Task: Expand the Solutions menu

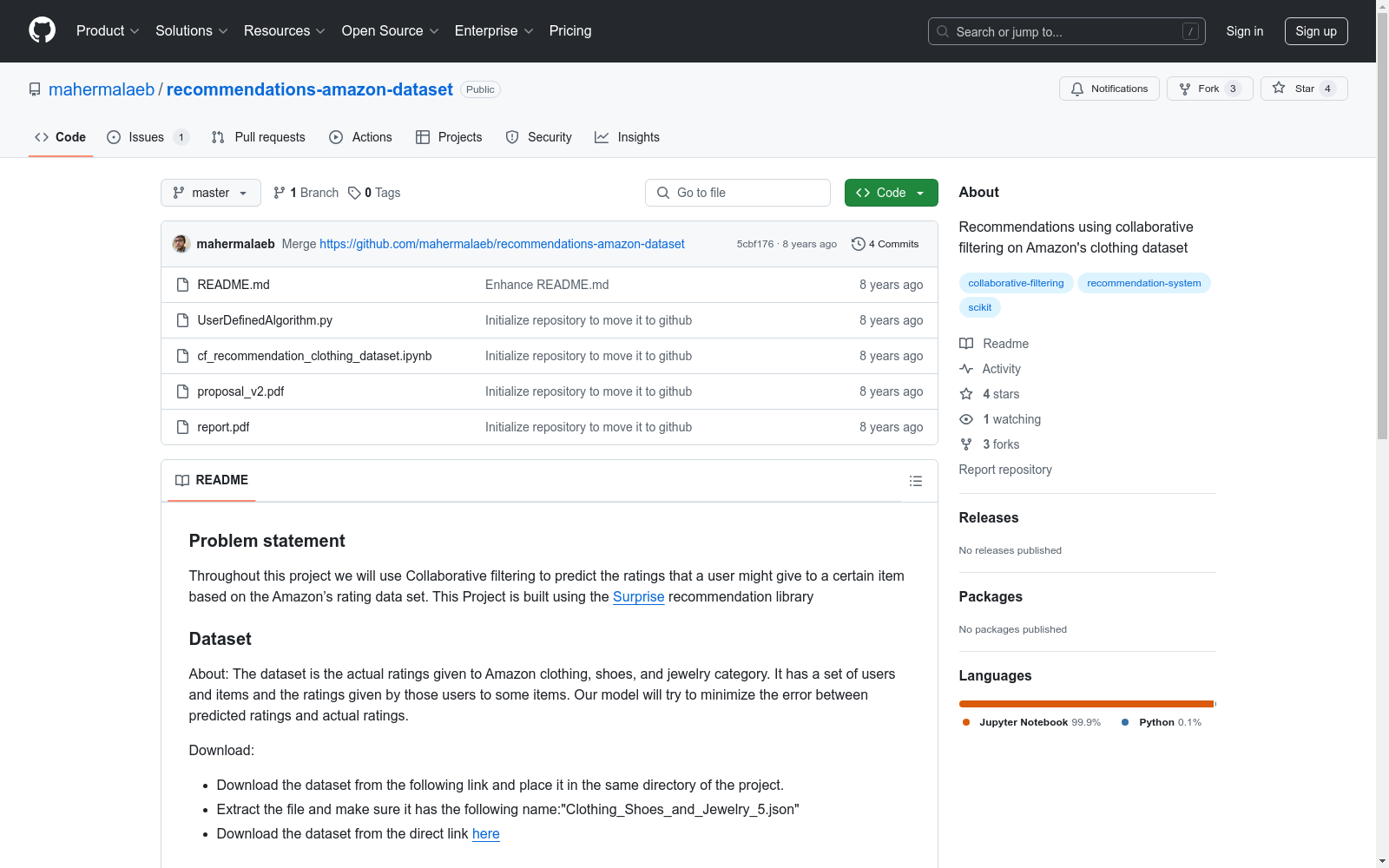Action: click(x=192, y=31)
